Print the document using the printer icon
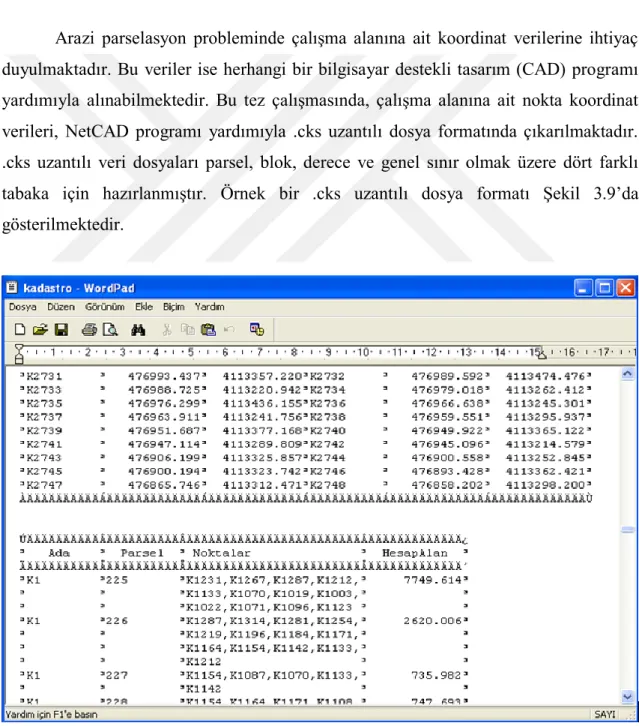The width and height of the screenshot is (639, 726). 89,330
